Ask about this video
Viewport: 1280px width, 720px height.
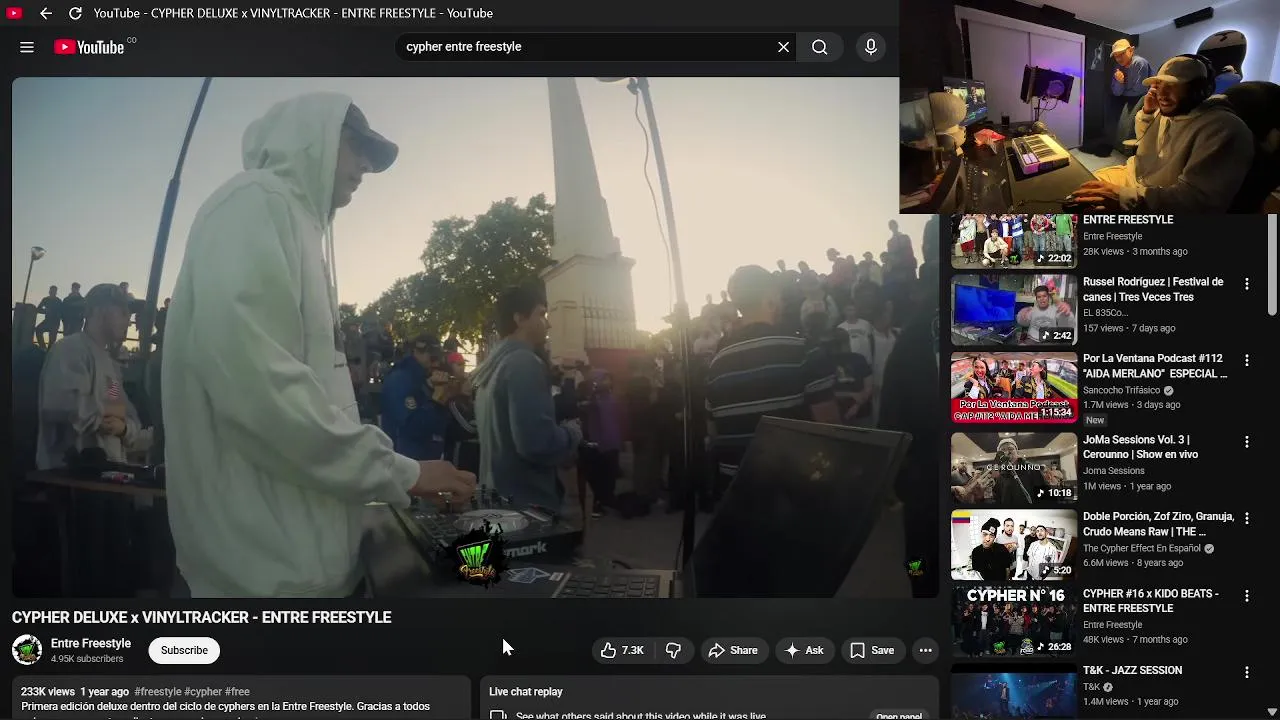pos(804,650)
